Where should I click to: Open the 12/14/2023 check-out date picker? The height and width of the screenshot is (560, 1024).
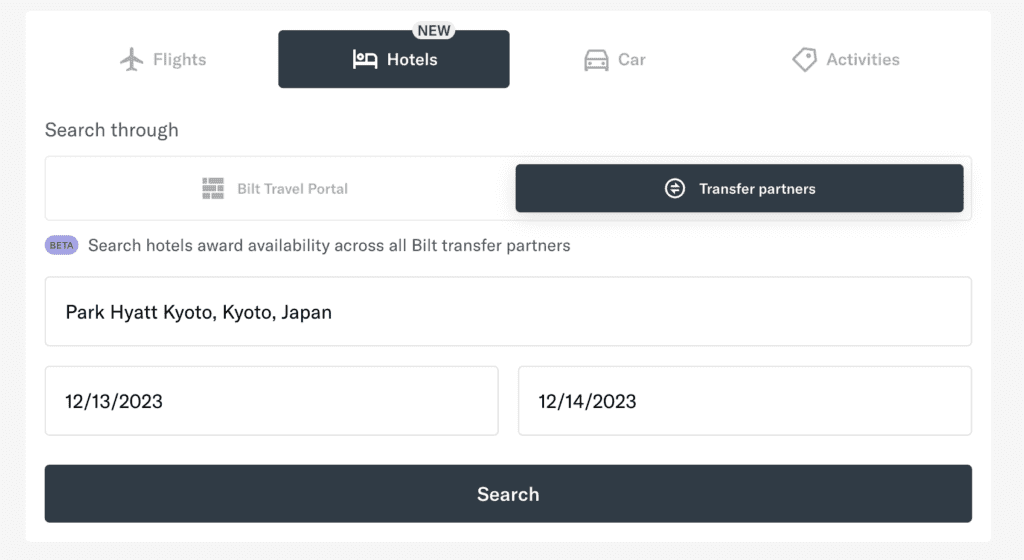744,401
